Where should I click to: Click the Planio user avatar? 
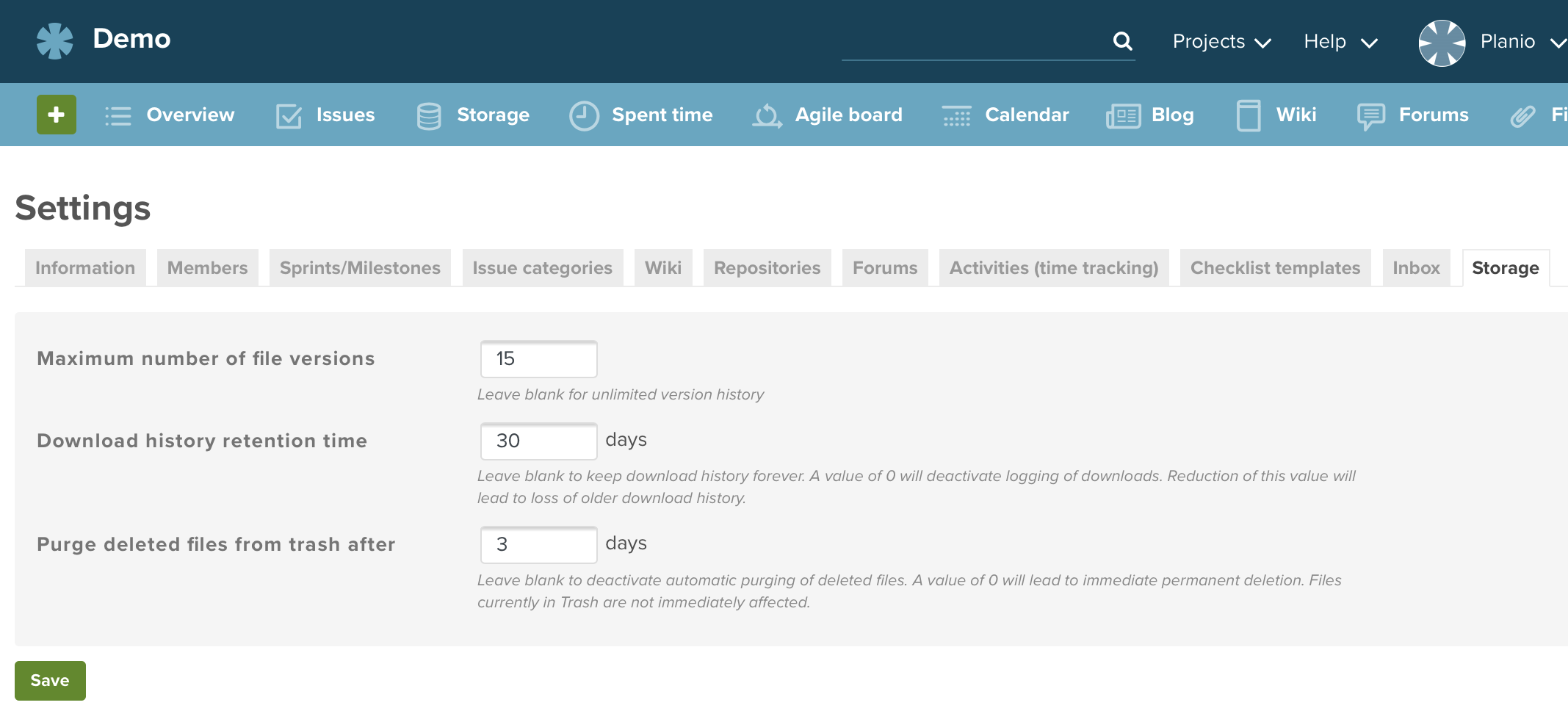click(x=1442, y=43)
